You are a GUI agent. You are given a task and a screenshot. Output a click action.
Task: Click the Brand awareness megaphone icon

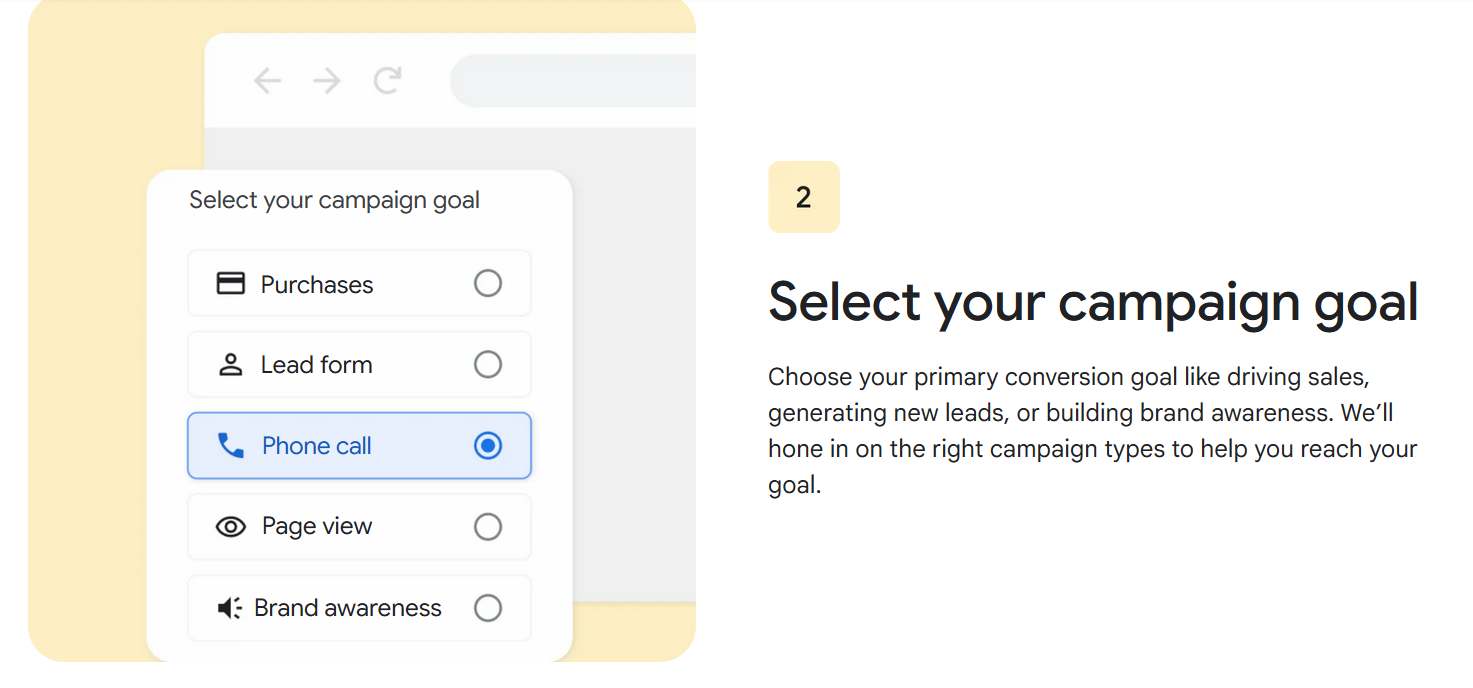tap(230, 608)
